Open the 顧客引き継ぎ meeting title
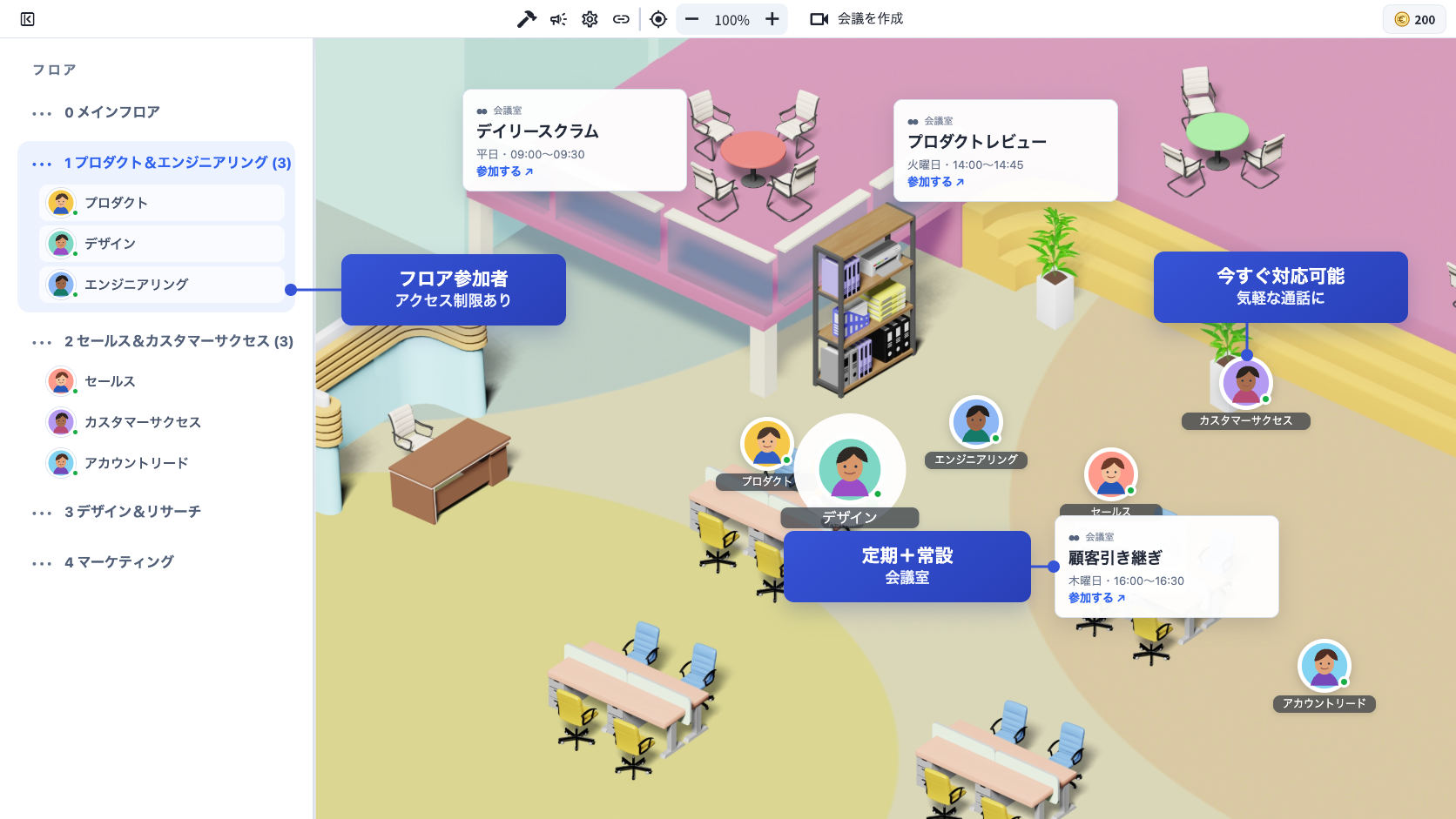 (x=1115, y=558)
